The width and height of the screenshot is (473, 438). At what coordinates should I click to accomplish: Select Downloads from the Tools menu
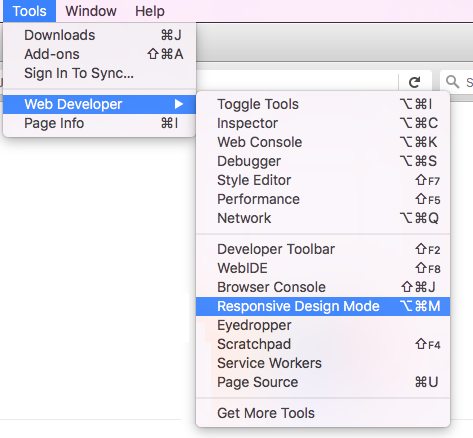[x=99, y=35]
